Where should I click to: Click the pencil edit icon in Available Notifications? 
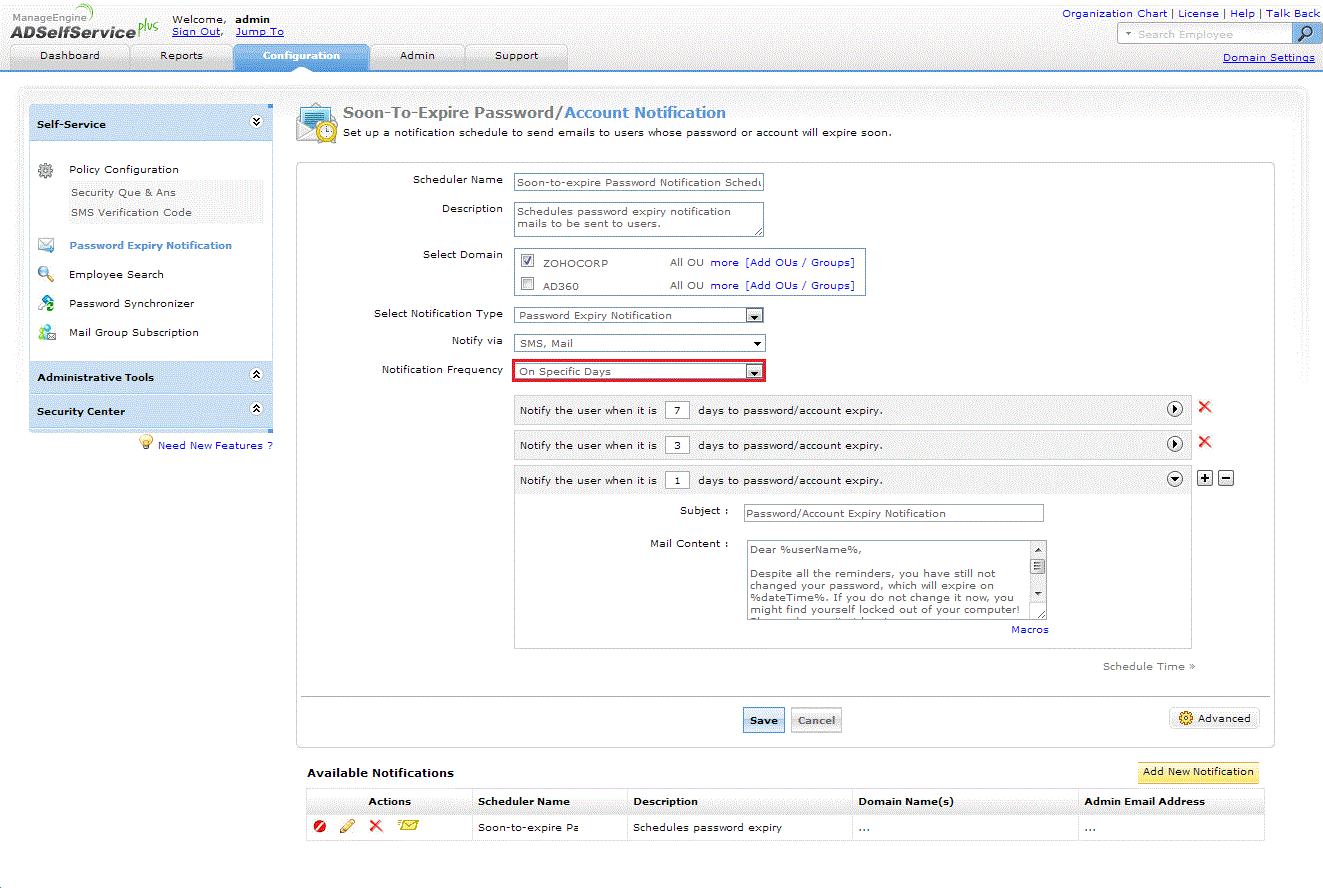(348, 827)
